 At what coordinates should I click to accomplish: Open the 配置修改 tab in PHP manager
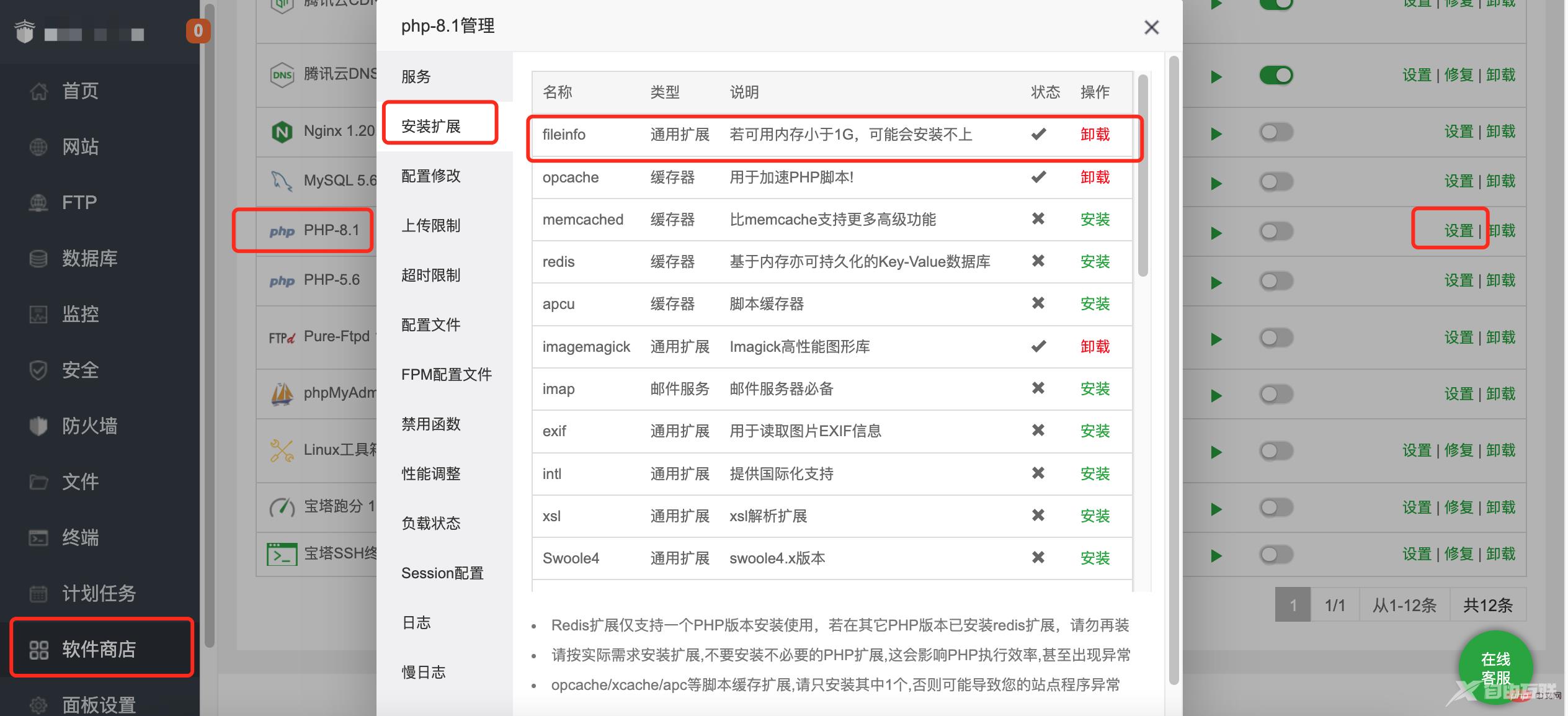(430, 176)
